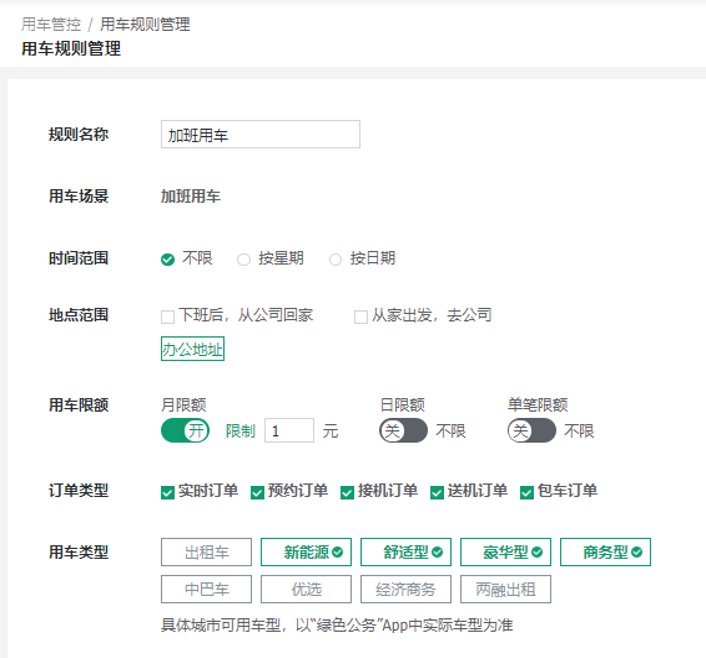The image size is (706, 658).
Task: Deselect the 新能源 vehicle type
Action: (306, 552)
